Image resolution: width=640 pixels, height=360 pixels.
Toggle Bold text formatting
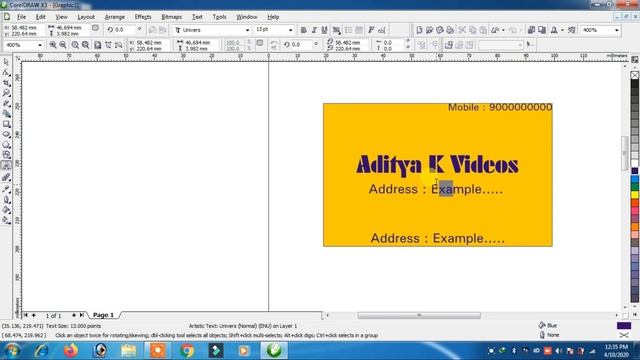(303, 30)
